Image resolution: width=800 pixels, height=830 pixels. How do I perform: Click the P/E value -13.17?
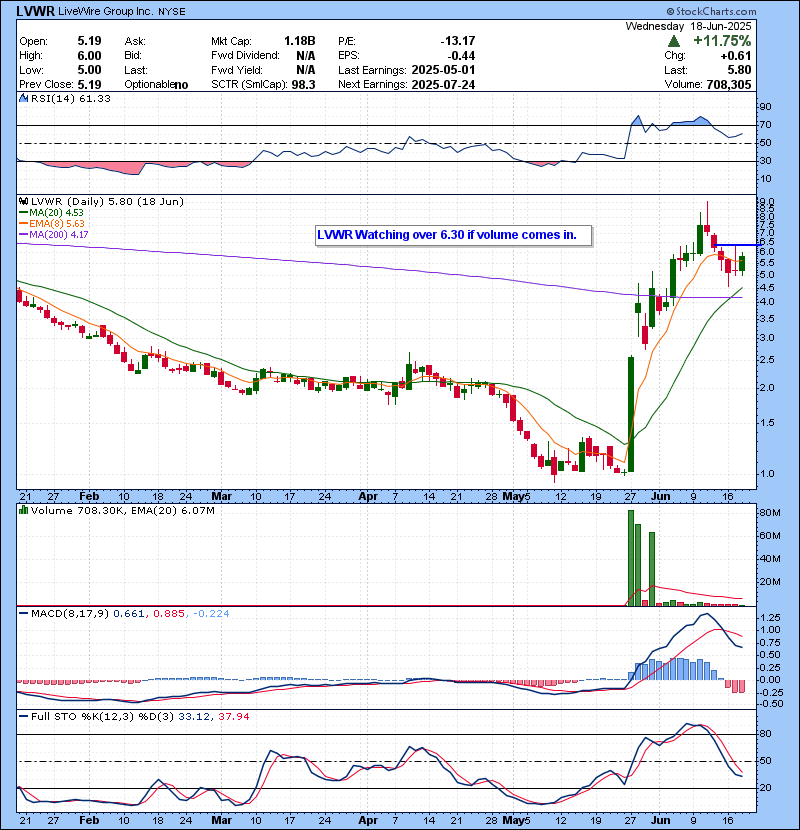tap(458, 41)
